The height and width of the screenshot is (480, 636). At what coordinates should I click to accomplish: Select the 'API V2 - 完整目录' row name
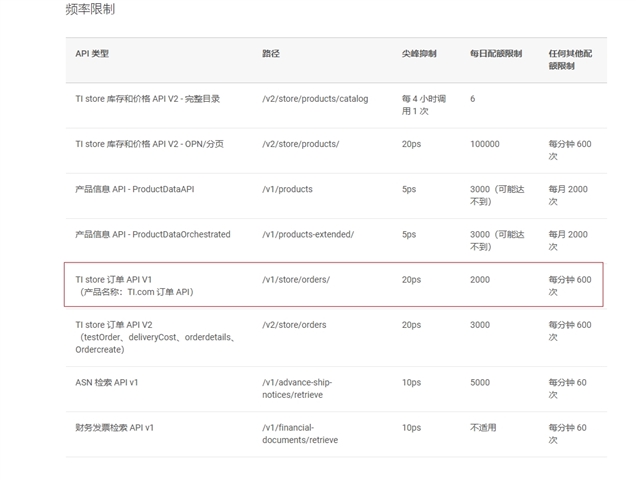tap(148, 99)
